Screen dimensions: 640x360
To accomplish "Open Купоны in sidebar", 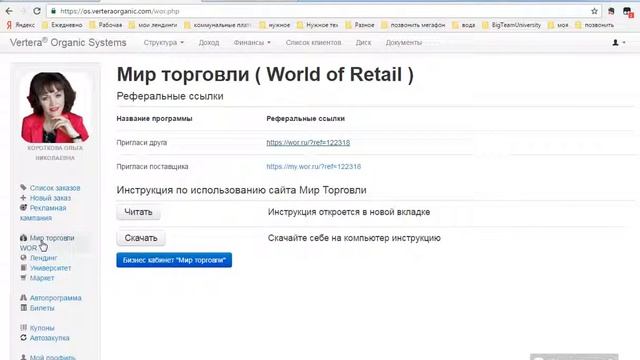I will (x=42, y=328).
